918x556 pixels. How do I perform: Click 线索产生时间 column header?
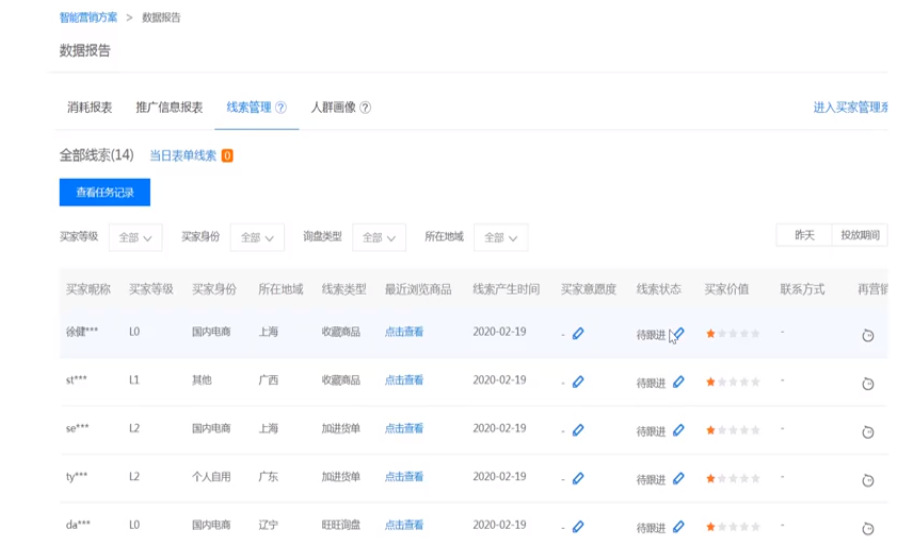(x=506, y=289)
